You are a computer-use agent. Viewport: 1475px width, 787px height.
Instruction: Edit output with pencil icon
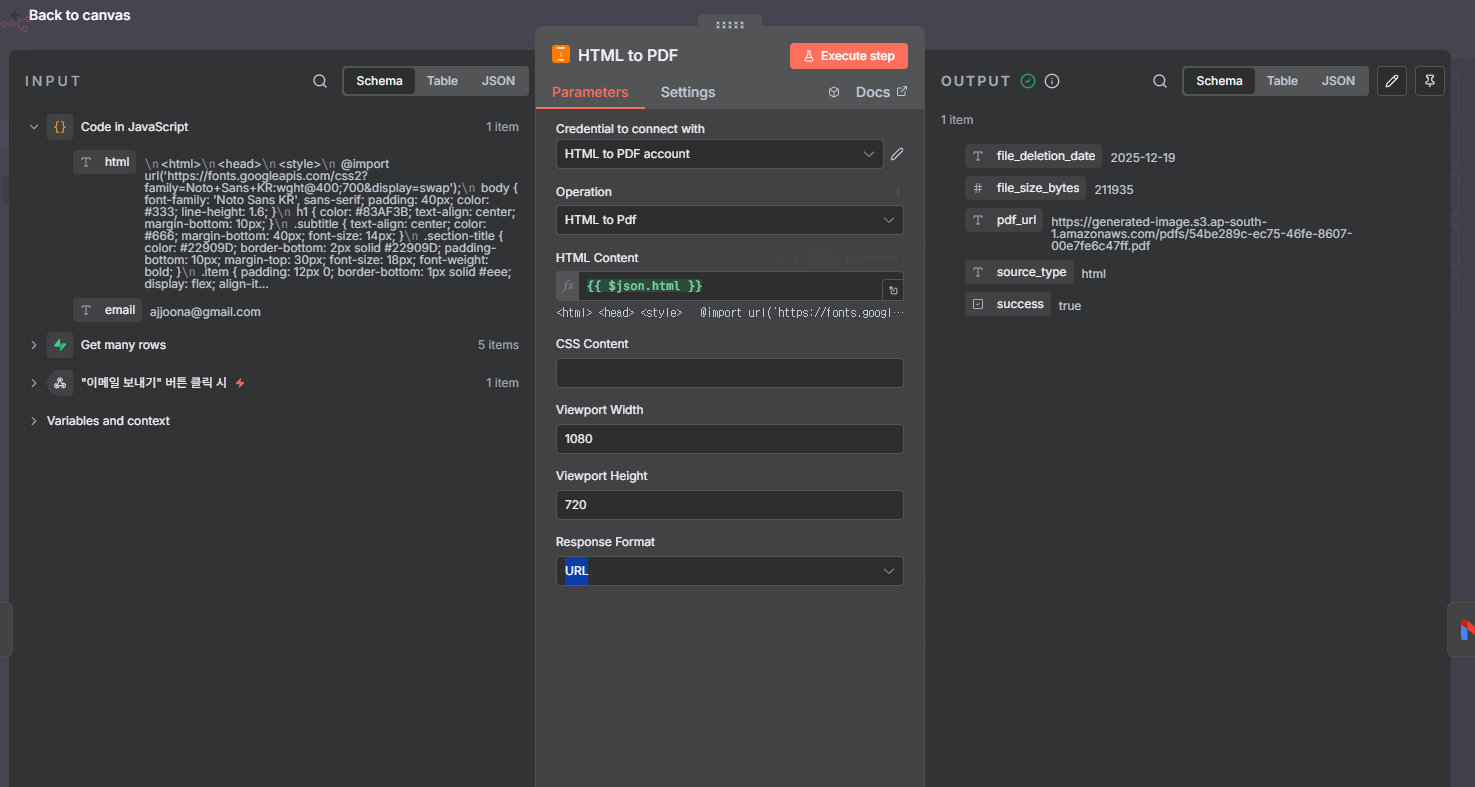click(x=1391, y=81)
